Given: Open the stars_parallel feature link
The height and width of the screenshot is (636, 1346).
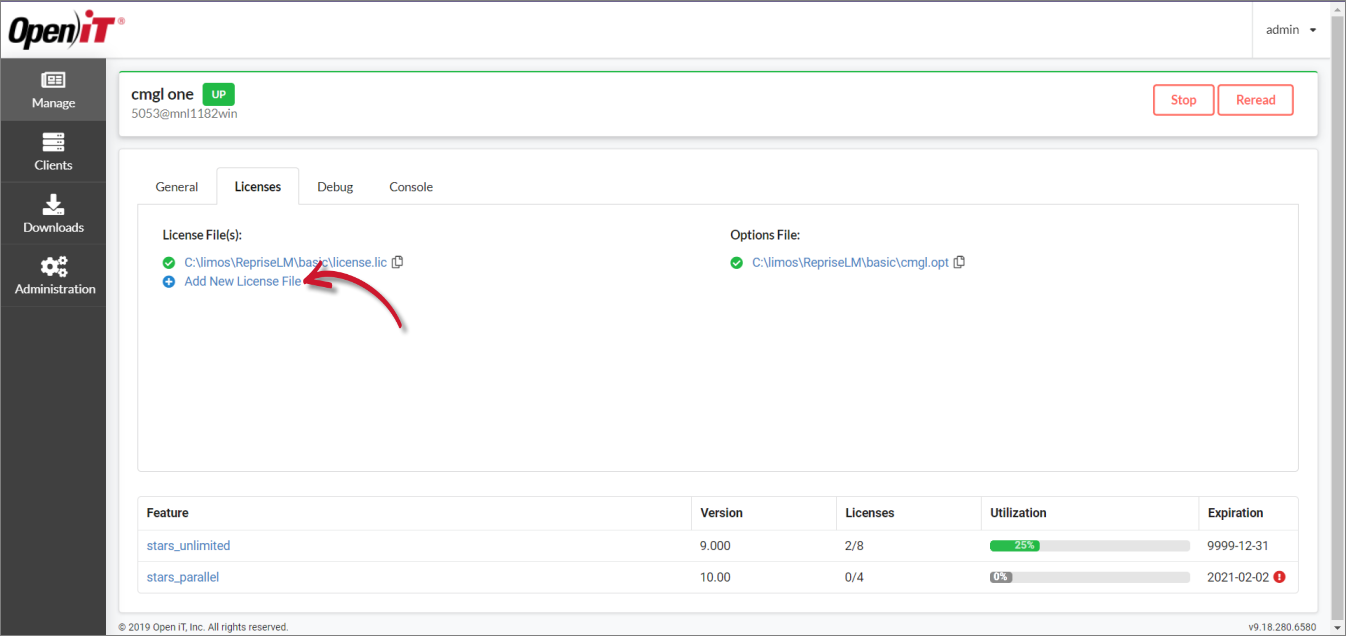Looking at the screenshot, I should [x=182, y=577].
